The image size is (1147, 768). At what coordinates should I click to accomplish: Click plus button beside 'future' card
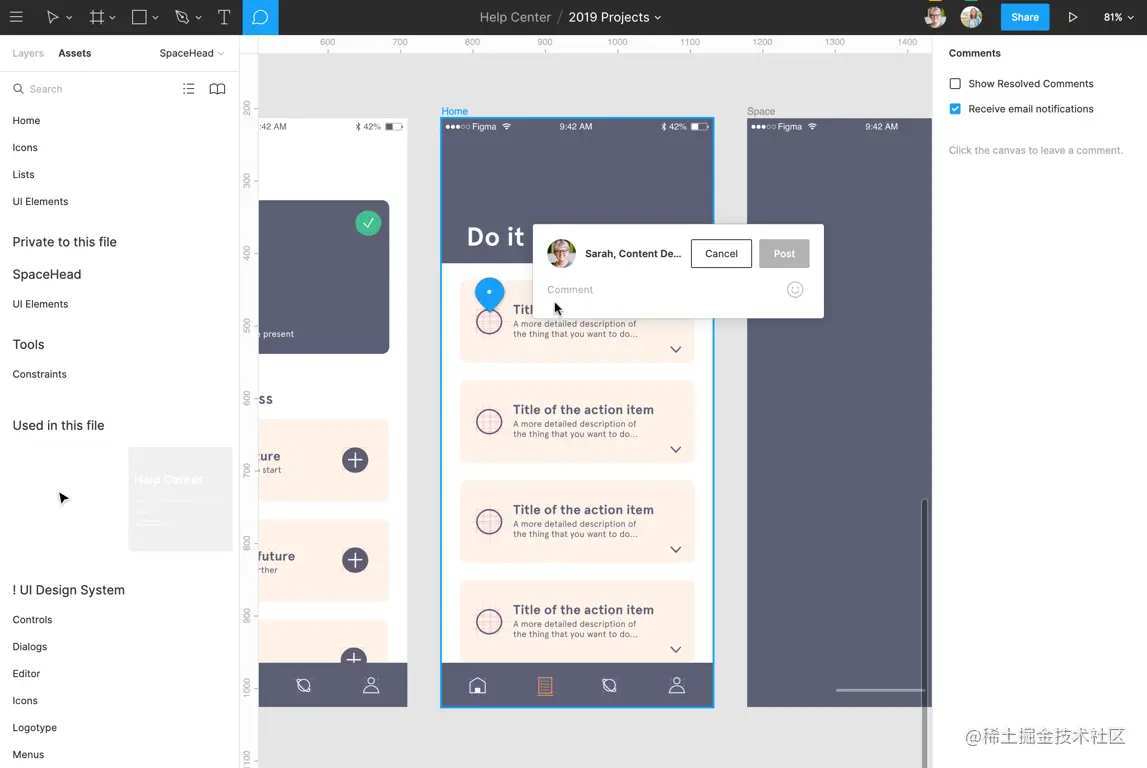coord(355,560)
